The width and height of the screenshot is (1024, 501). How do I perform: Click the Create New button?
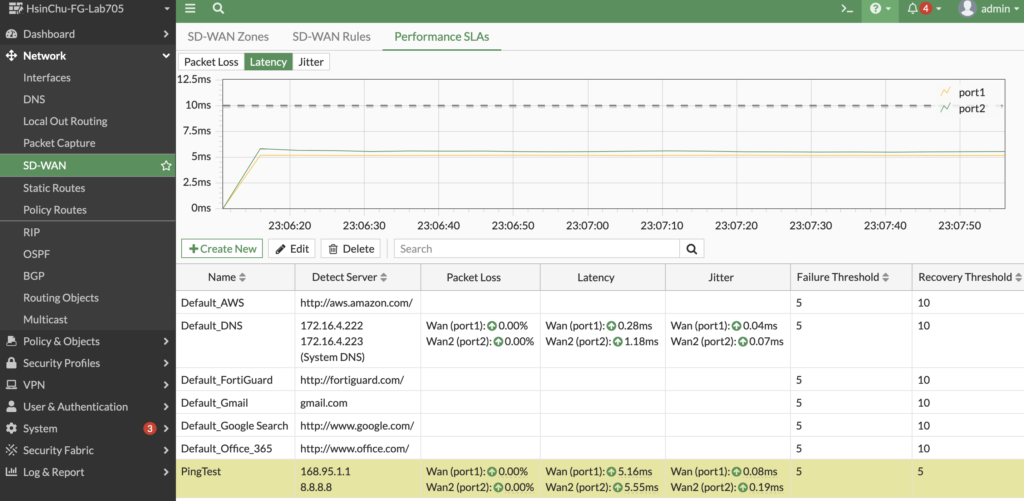click(221, 249)
